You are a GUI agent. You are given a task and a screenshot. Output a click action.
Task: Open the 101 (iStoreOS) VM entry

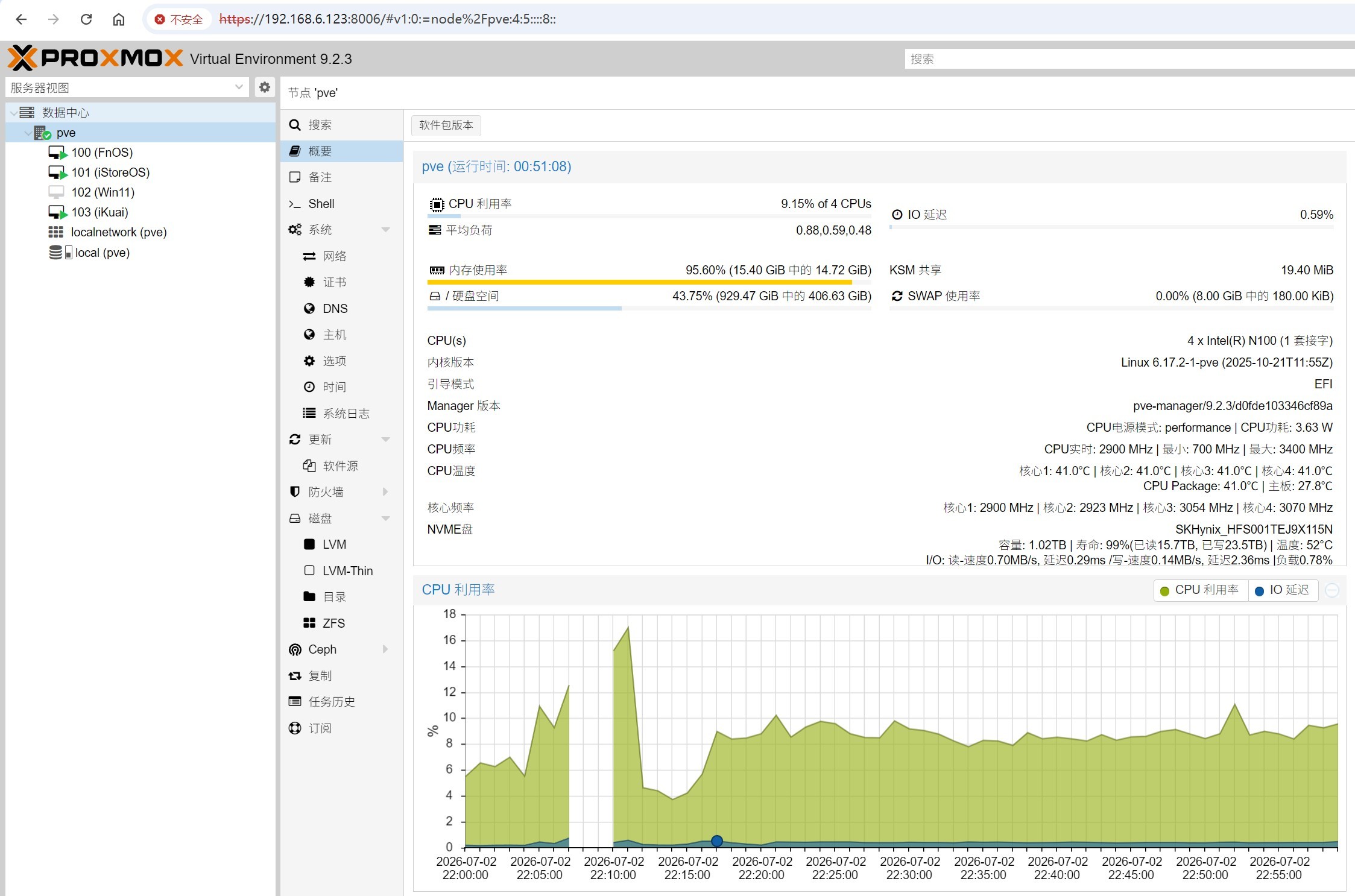click(x=110, y=172)
